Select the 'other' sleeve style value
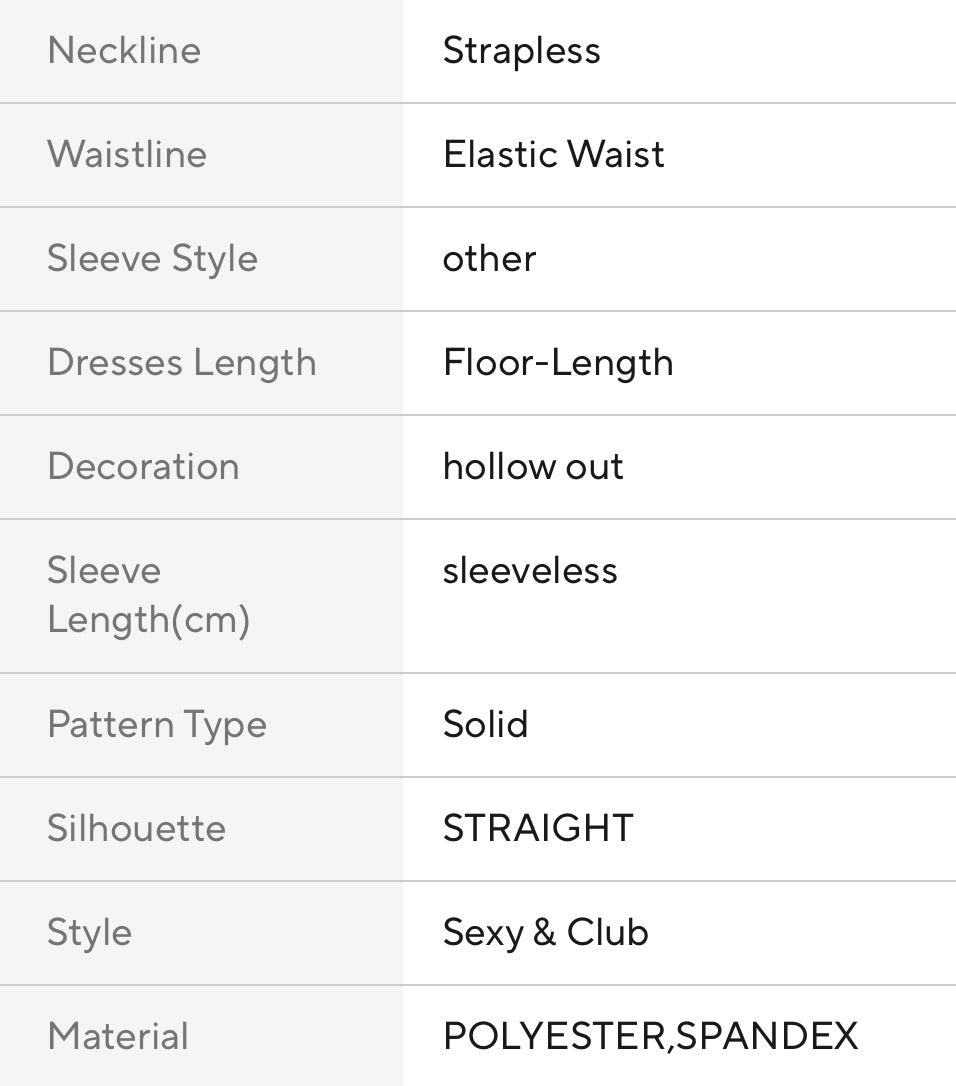This screenshot has width=956, height=1086. (489, 258)
